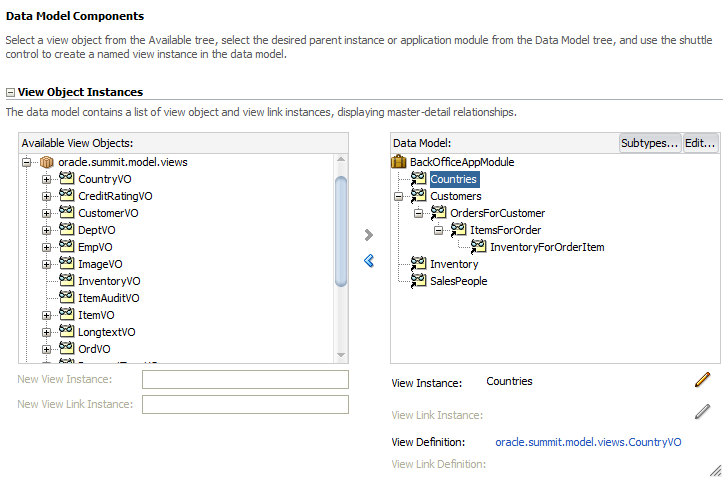The width and height of the screenshot is (727, 481).
Task: Select the CountryVO label in Available tree
Action: (105, 179)
